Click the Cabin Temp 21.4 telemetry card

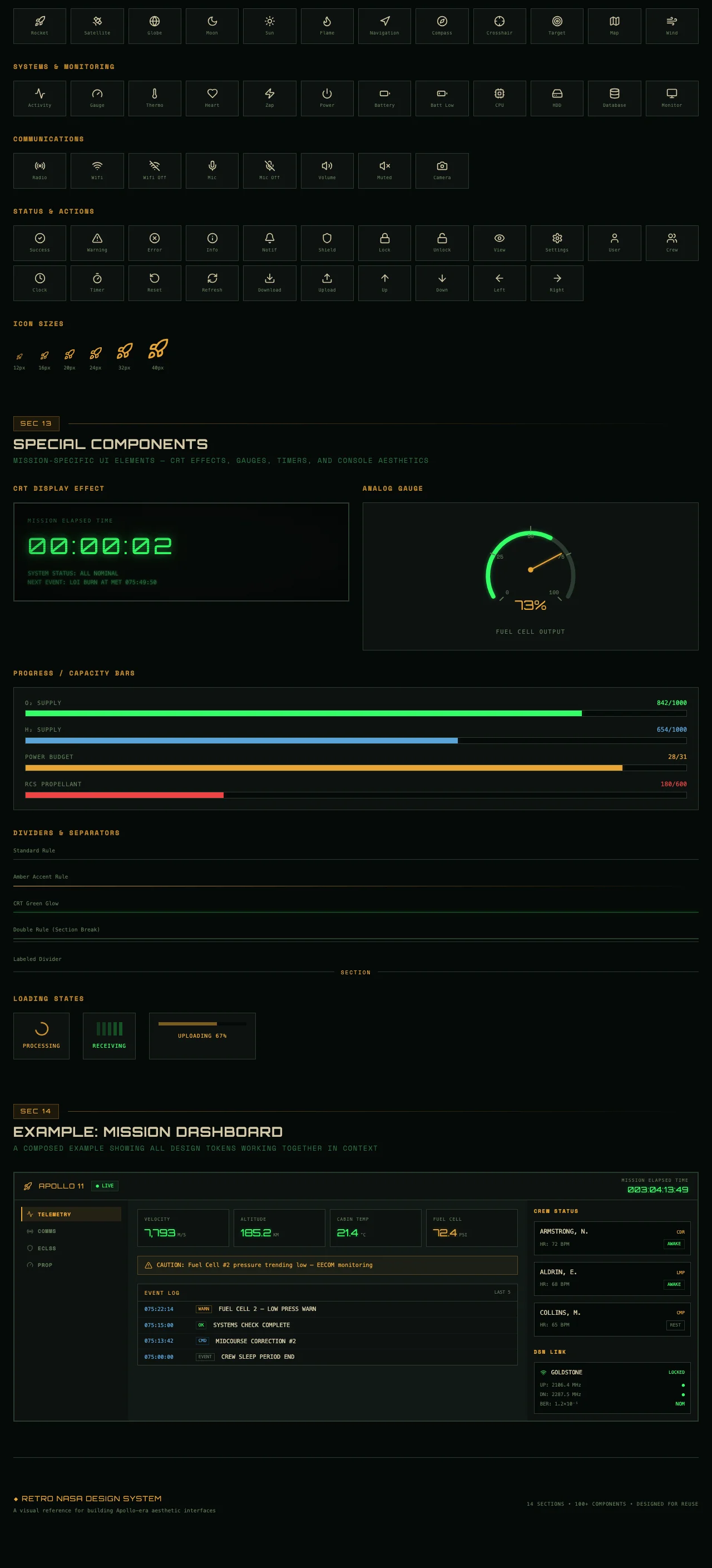tap(375, 1227)
